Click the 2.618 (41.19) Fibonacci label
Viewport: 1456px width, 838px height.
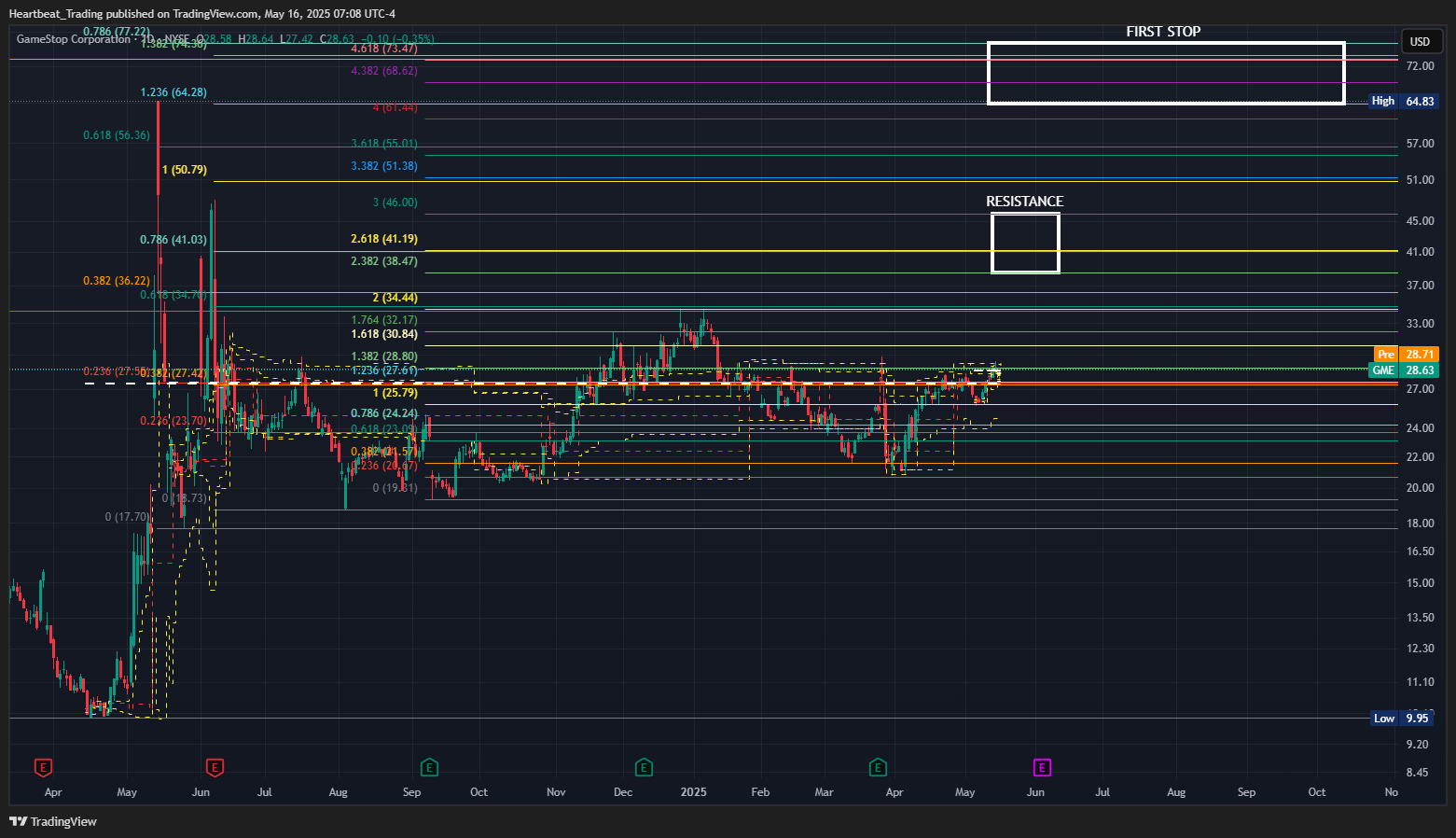(x=384, y=239)
